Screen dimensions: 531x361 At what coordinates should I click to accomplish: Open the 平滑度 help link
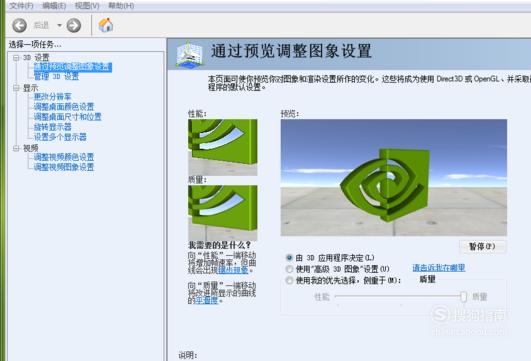coord(207,300)
